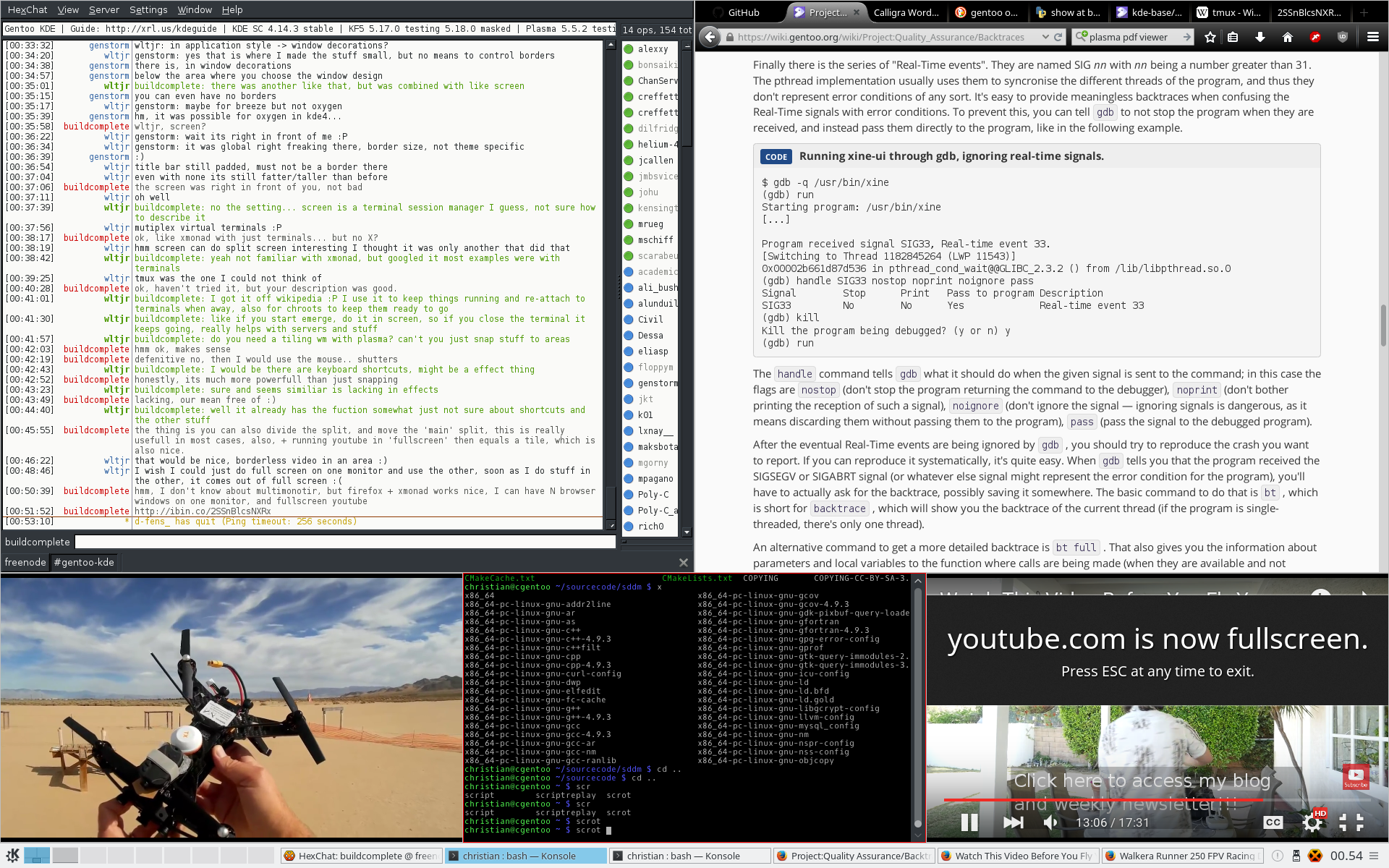Open the red extension icon in Firefox toolbar

pyautogui.click(x=1315, y=37)
